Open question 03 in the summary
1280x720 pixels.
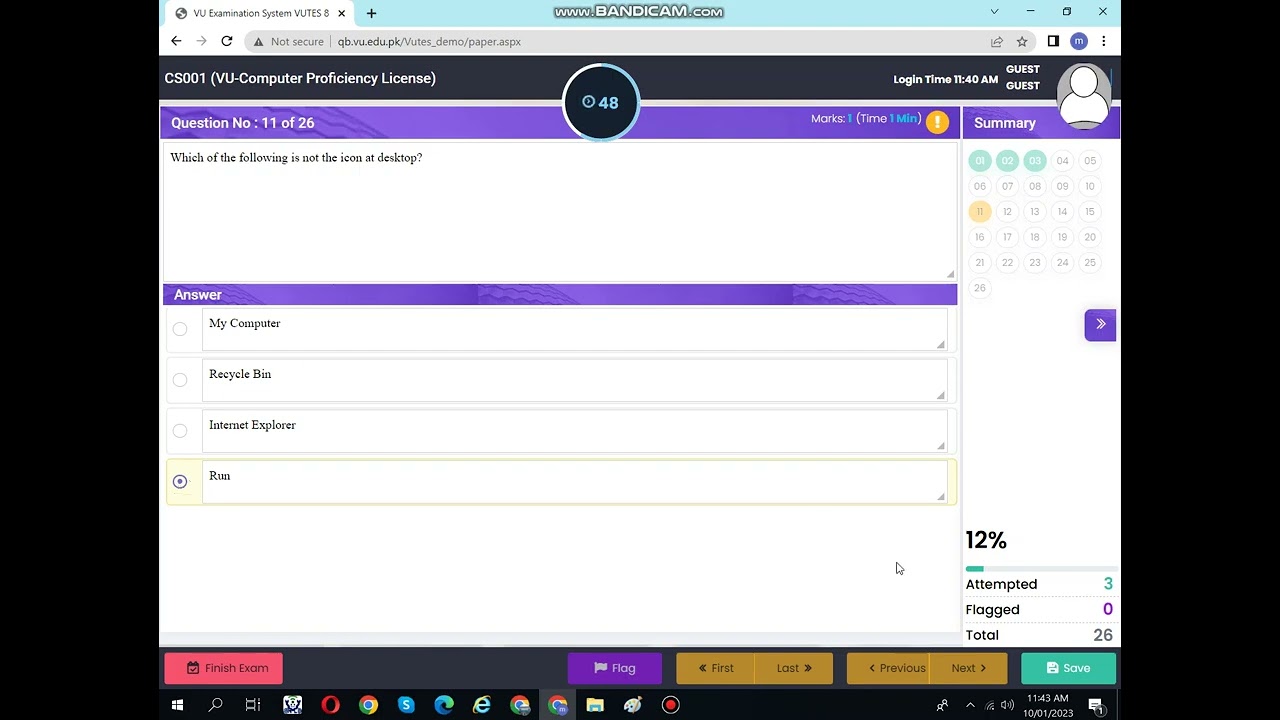pos(1035,161)
